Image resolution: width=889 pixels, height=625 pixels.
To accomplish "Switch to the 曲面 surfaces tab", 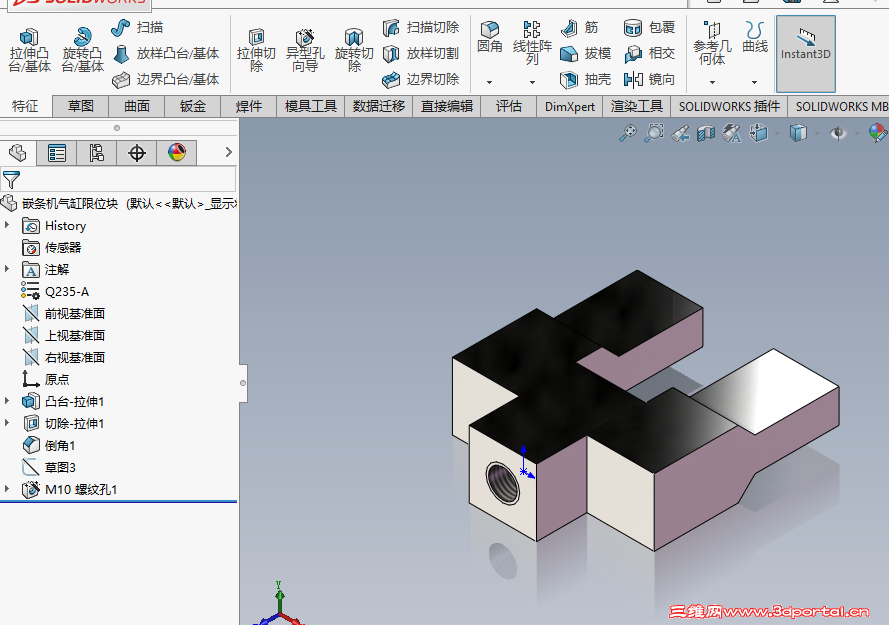I will (137, 106).
